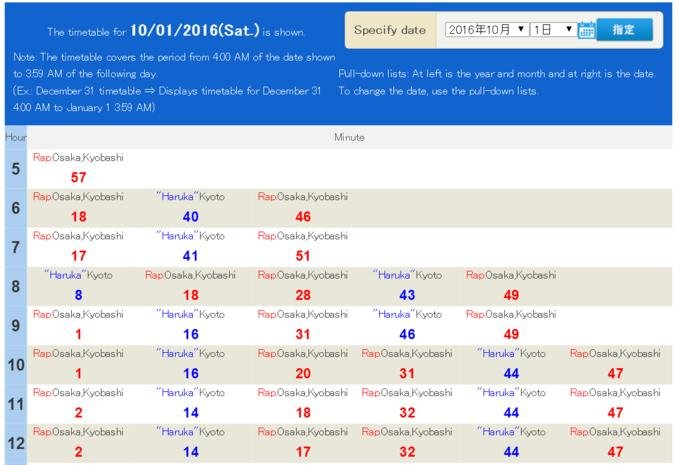Click the hour 10 row header
This screenshot has width=680, height=465.
click(15, 365)
